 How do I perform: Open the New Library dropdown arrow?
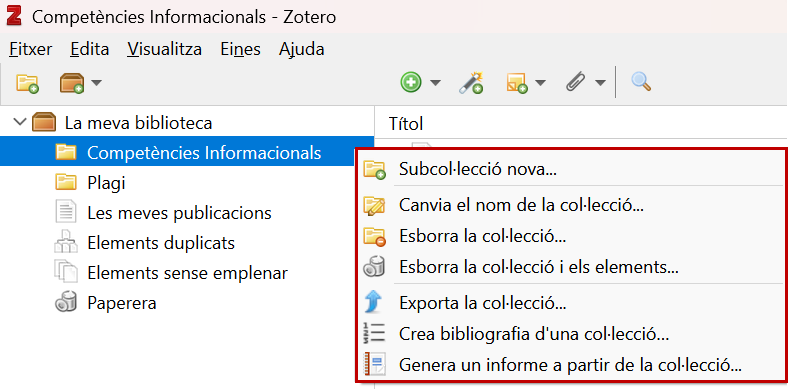[96, 83]
